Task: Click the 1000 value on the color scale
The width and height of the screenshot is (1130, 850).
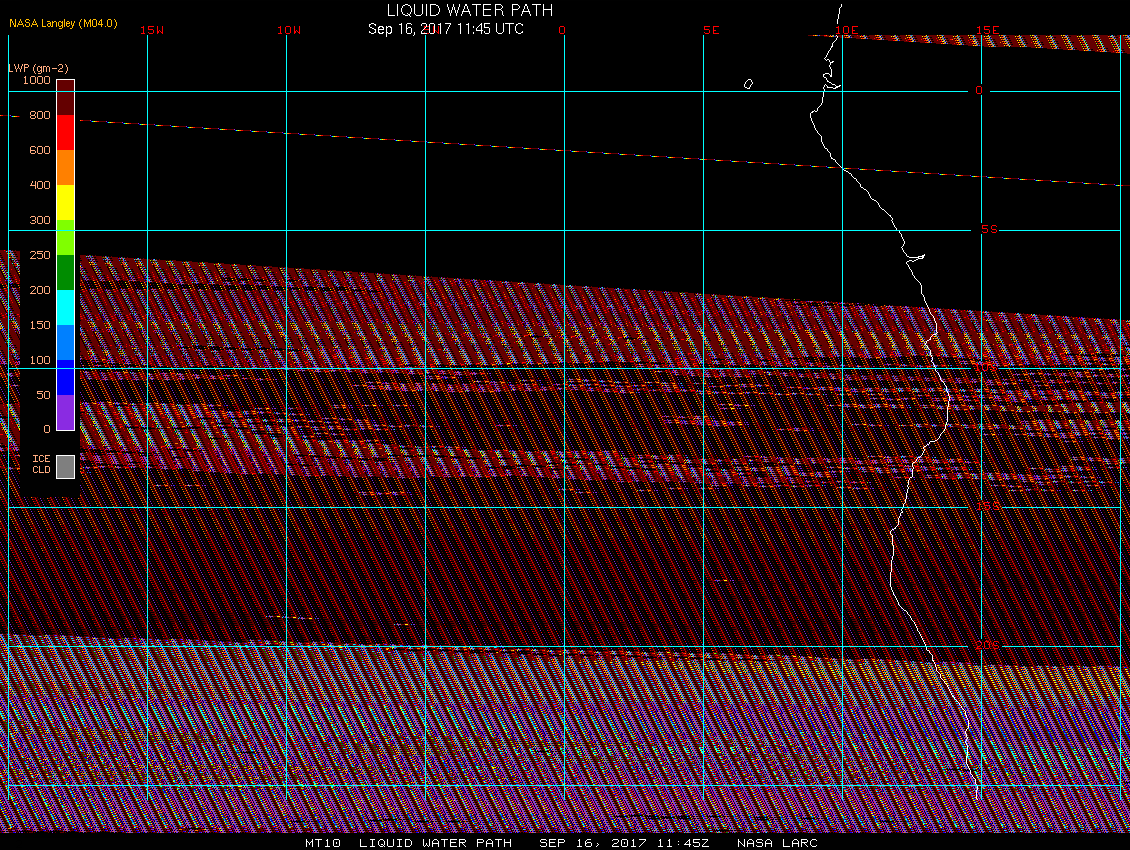Action: (36, 80)
